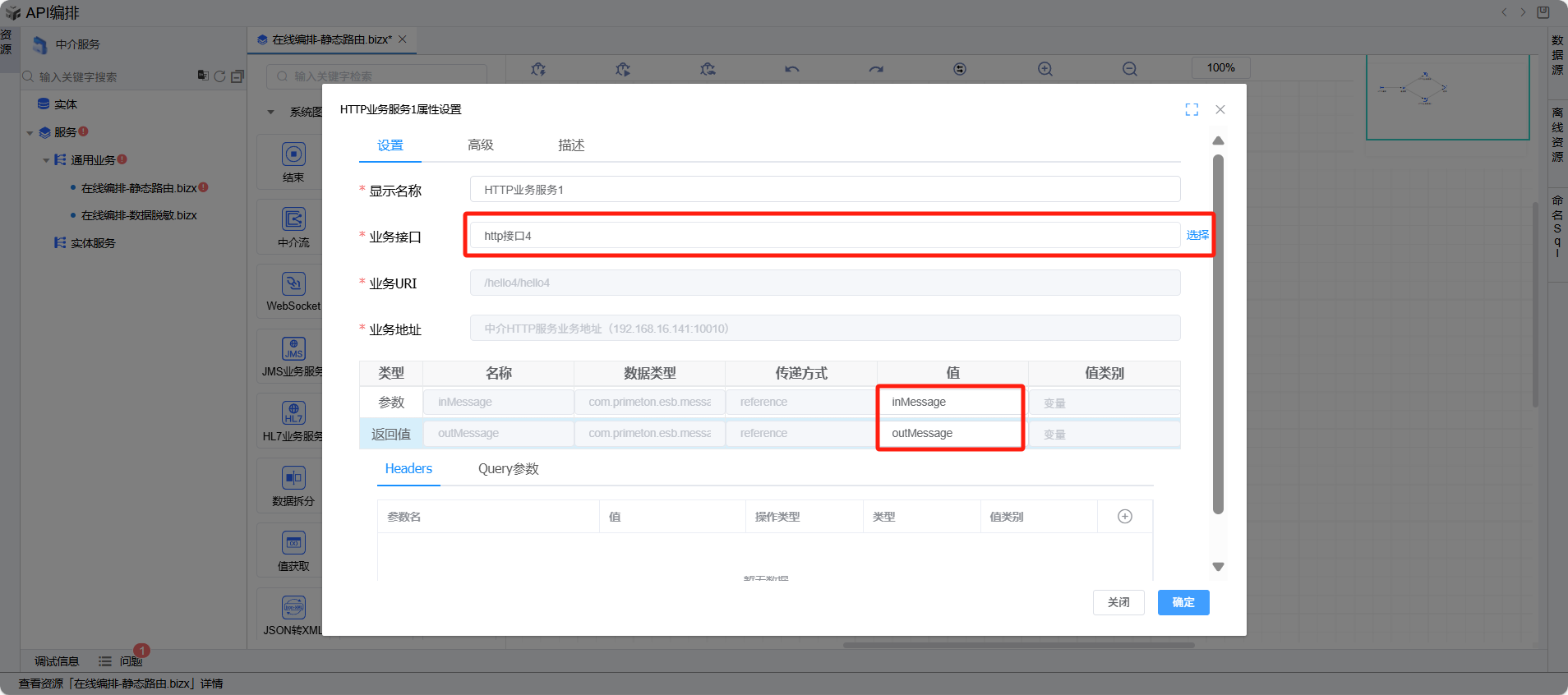This screenshot has height=695, width=1568.
Task: Click the 确定 button
Action: (x=1183, y=602)
